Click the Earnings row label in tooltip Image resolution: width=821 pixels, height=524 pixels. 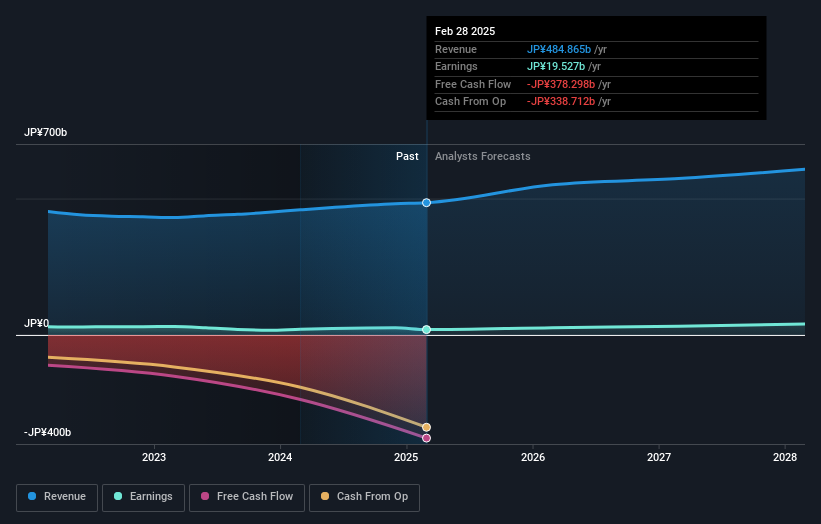[x=456, y=66]
